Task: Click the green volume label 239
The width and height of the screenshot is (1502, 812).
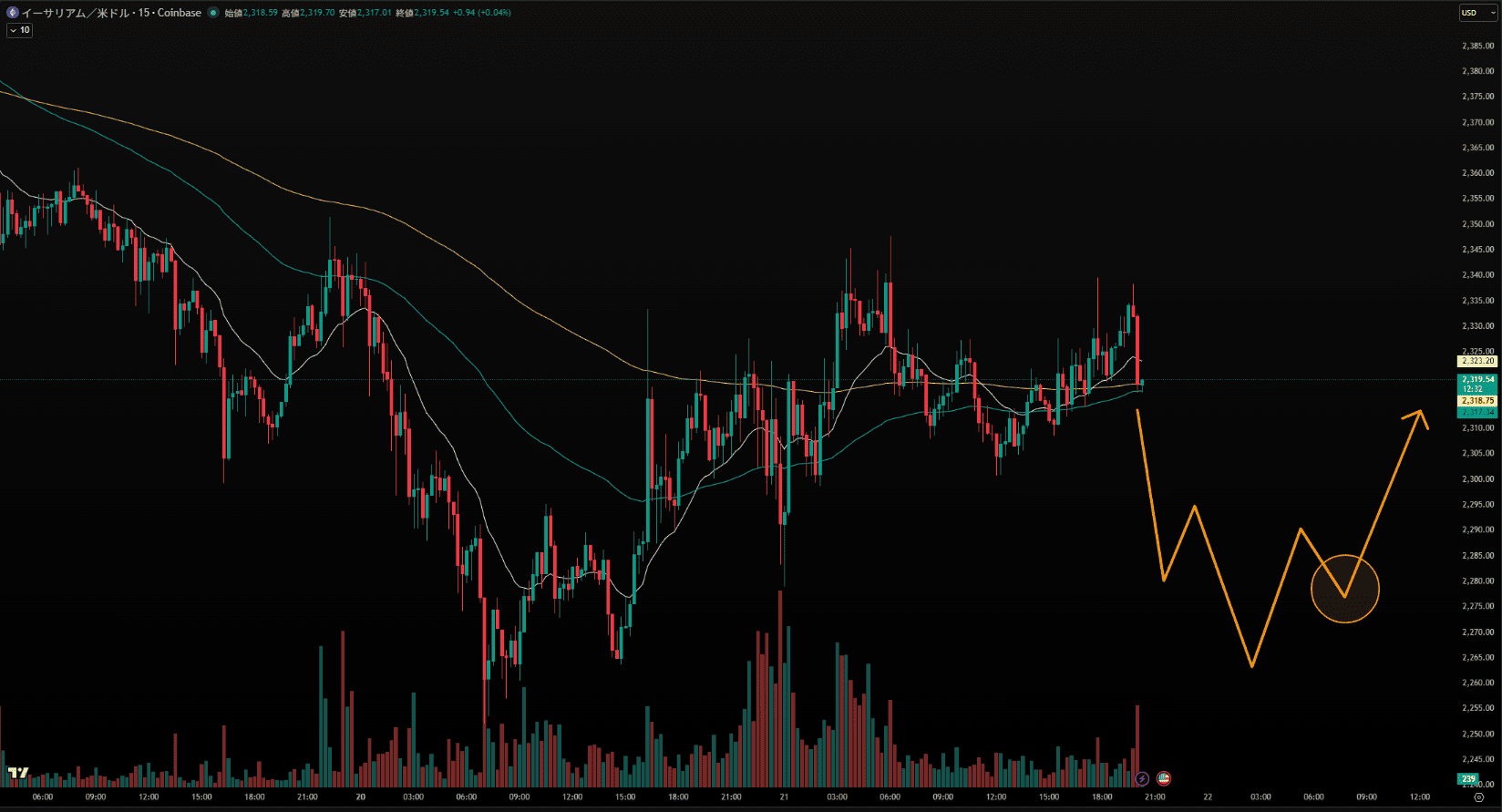Action: (1468, 779)
